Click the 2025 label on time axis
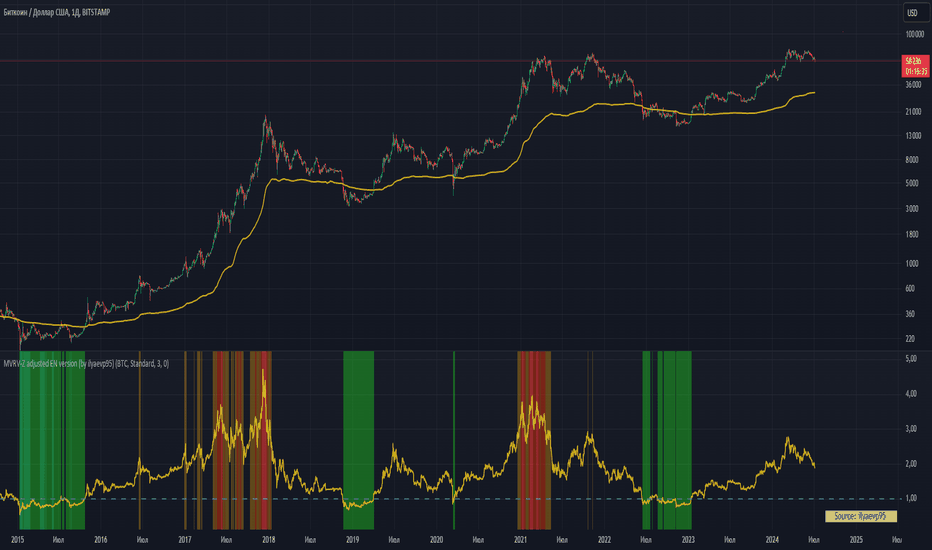The image size is (932, 550). click(x=857, y=540)
